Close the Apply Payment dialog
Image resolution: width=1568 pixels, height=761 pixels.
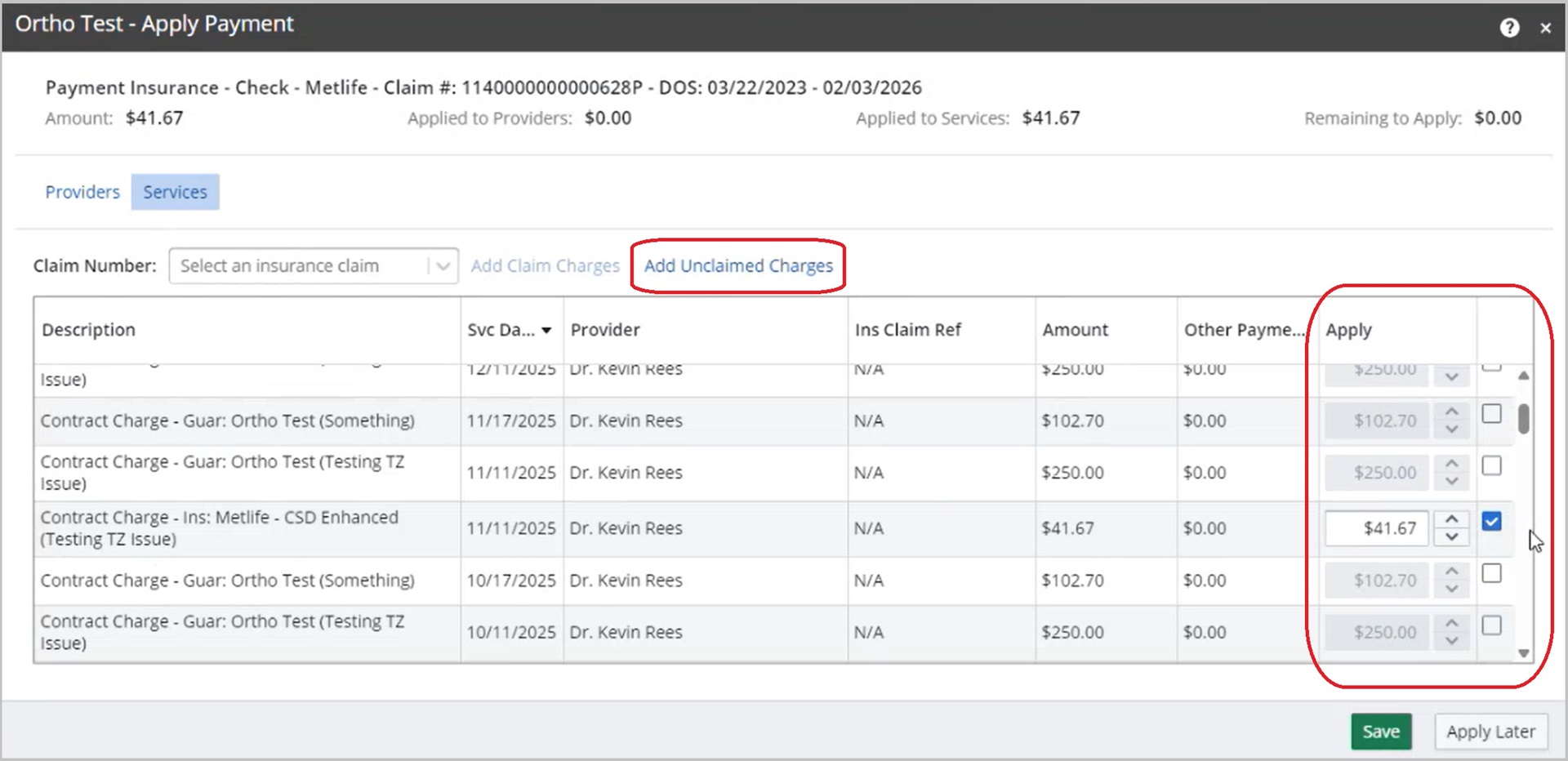(1545, 28)
